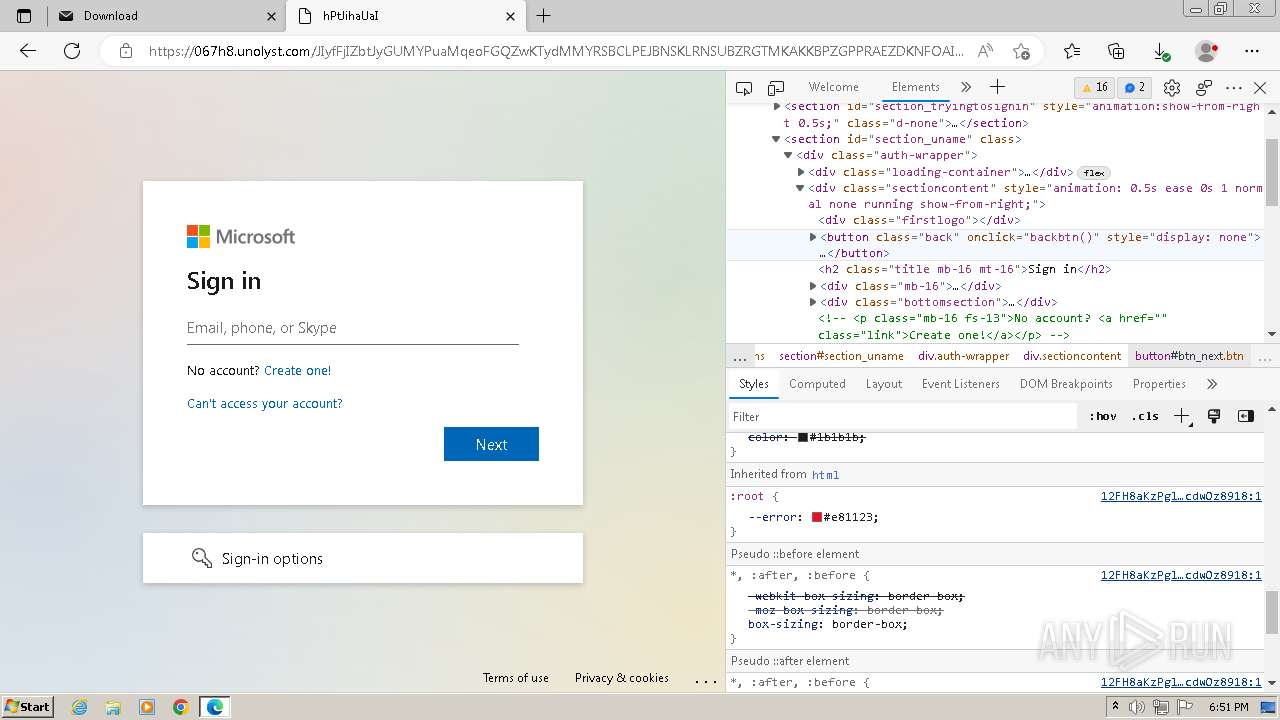Open the Favorites list icon
The image size is (1280, 720).
tap(1072, 51)
